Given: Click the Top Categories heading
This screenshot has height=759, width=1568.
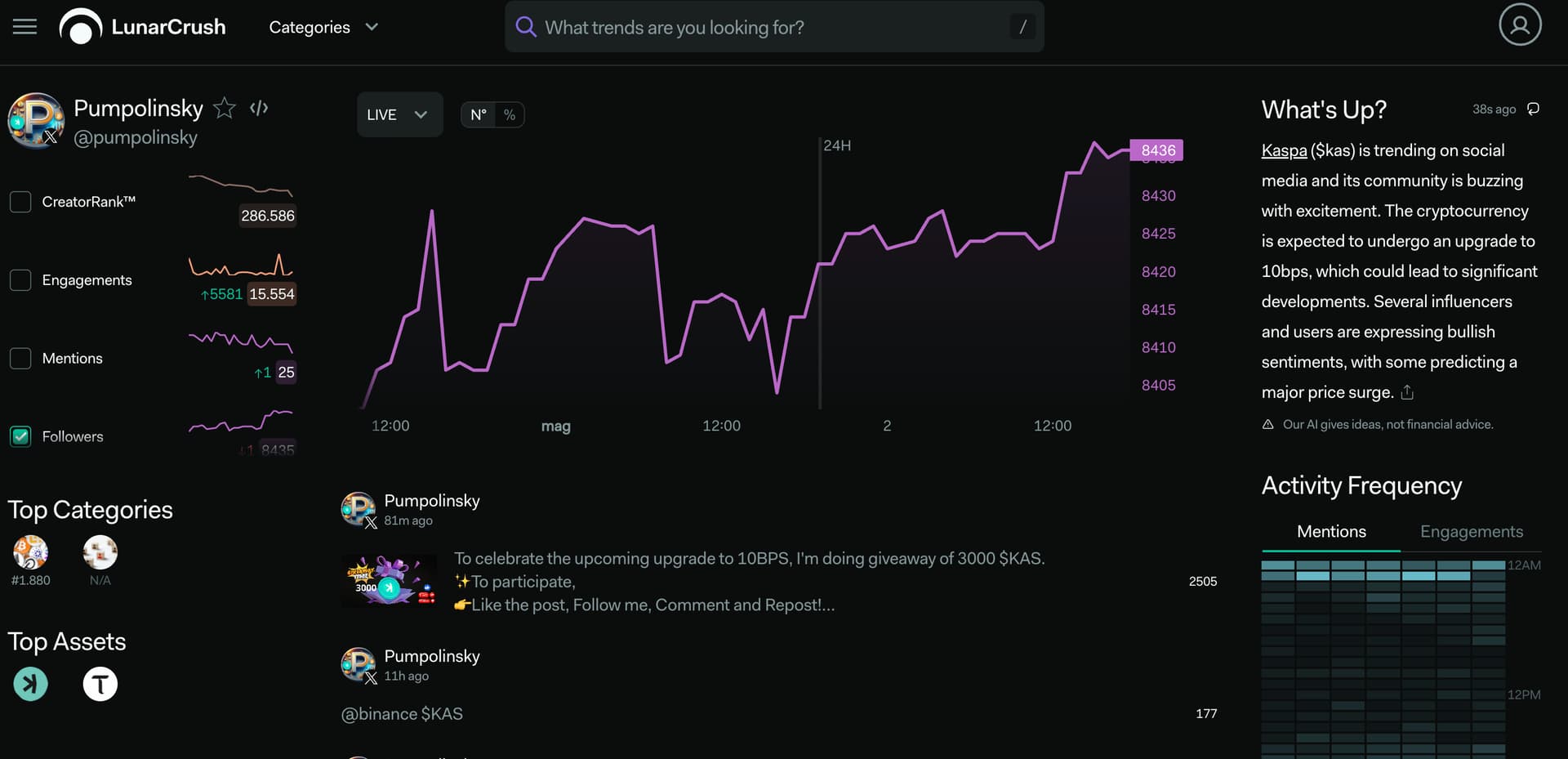Looking at the screenshot, I should point(91,510).
